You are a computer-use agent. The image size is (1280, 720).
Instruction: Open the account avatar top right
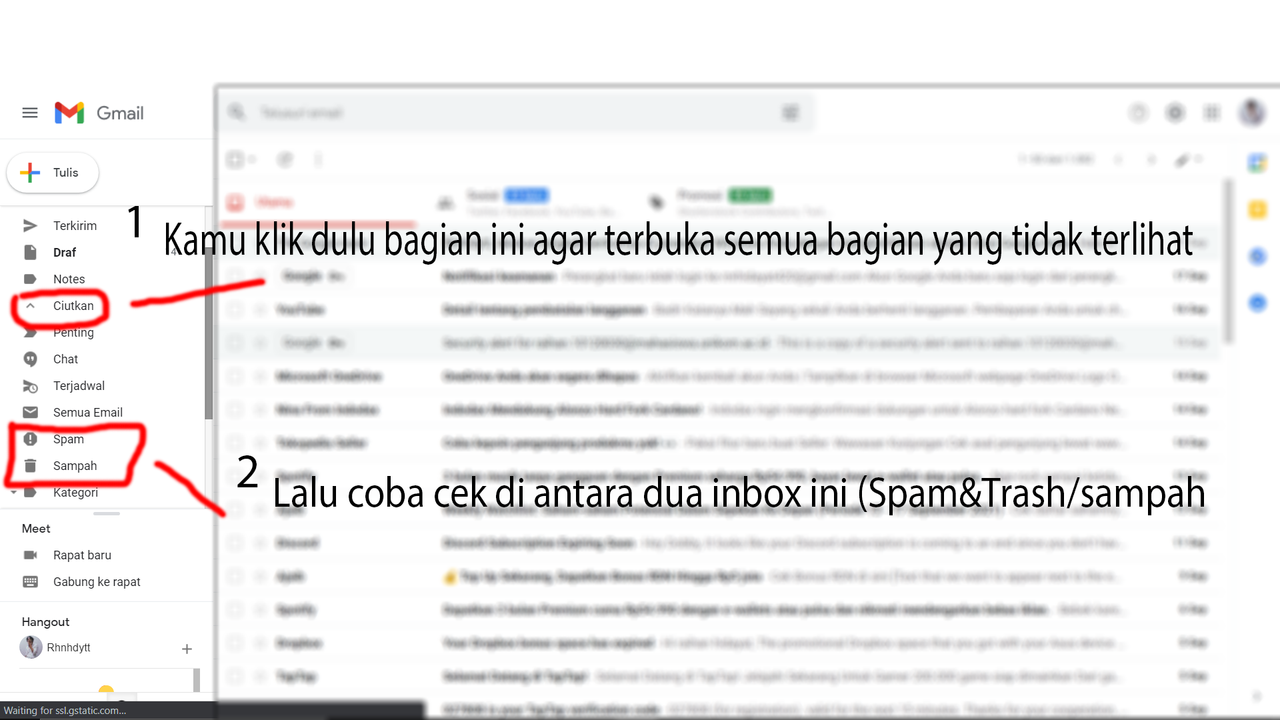(1252, 112)
